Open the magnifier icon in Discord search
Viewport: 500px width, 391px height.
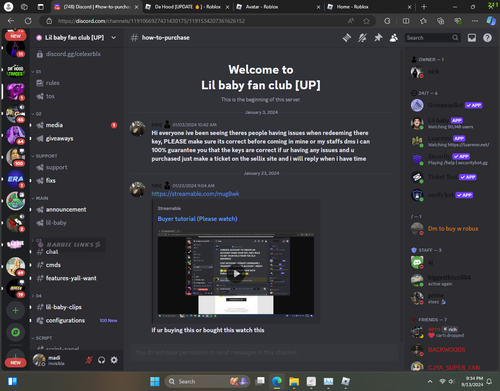455,38
